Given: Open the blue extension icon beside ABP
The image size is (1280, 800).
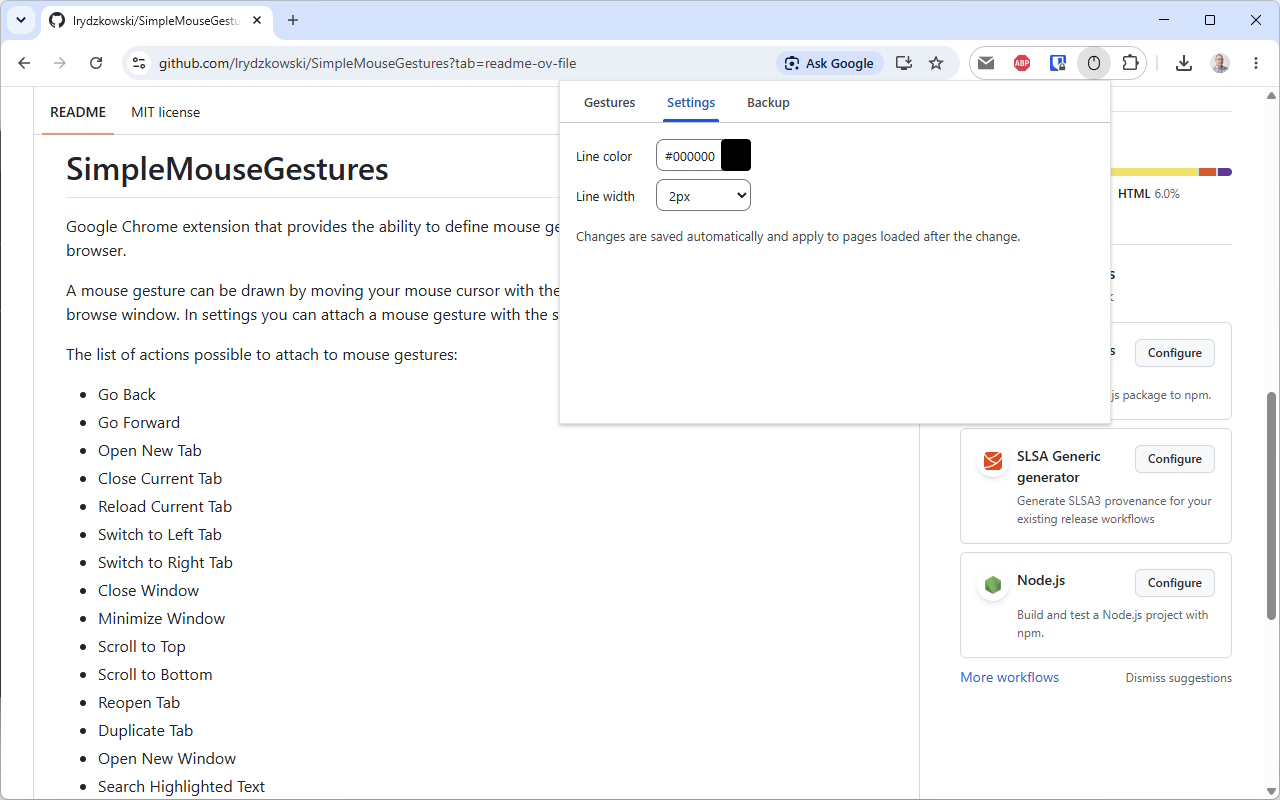Looking at the screenshot, I should (1058, 63).
